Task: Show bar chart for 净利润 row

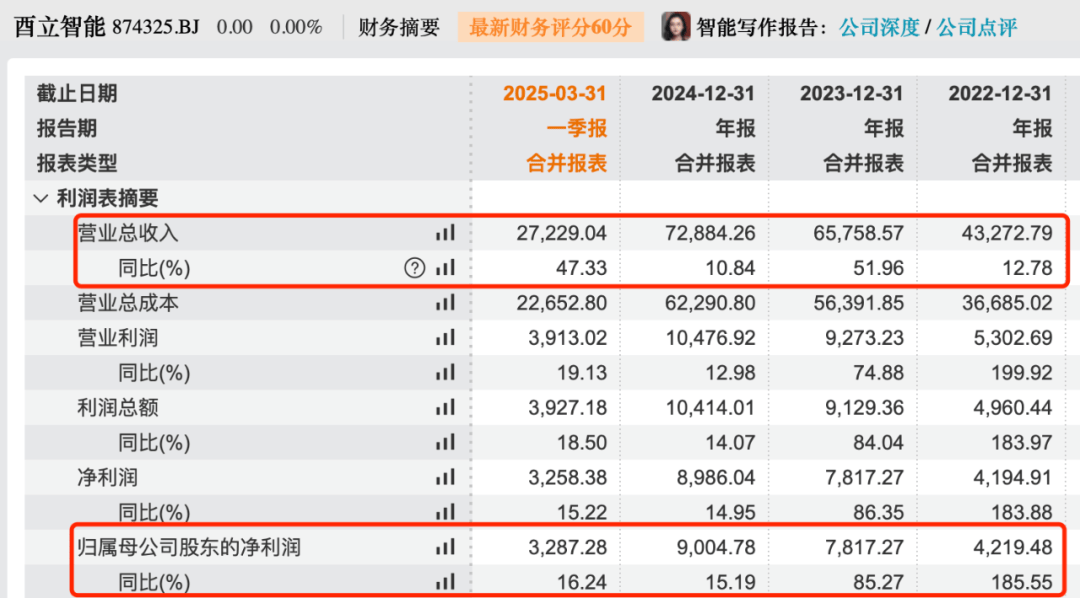Action: point(445,478)
